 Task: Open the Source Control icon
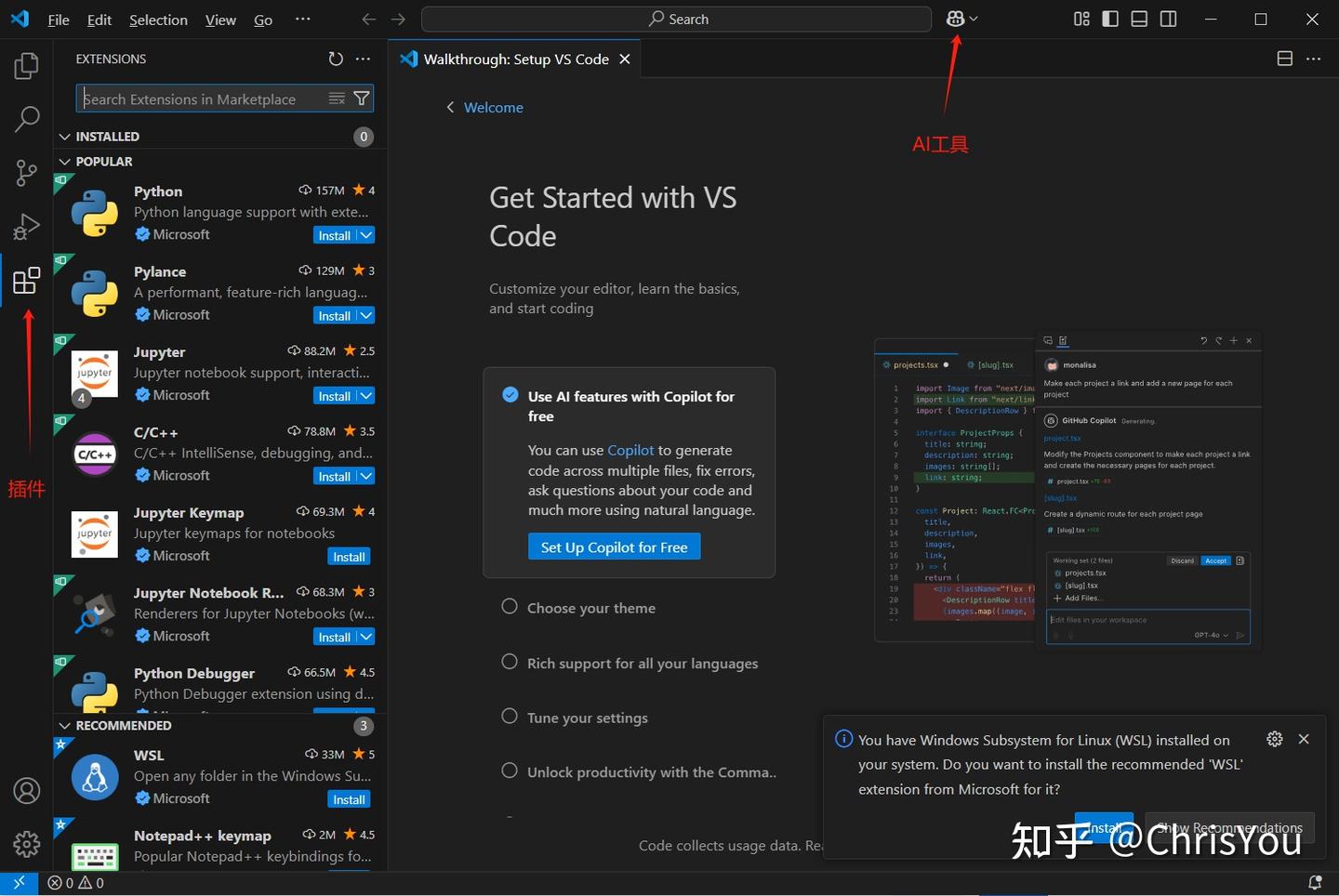point(26,173)
